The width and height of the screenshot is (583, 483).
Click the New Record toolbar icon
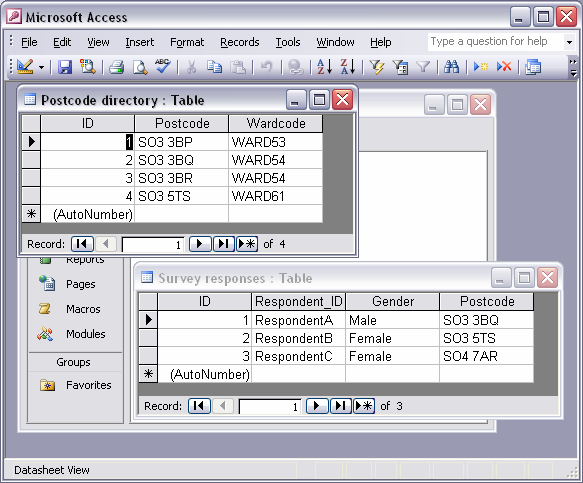point(480,67)
